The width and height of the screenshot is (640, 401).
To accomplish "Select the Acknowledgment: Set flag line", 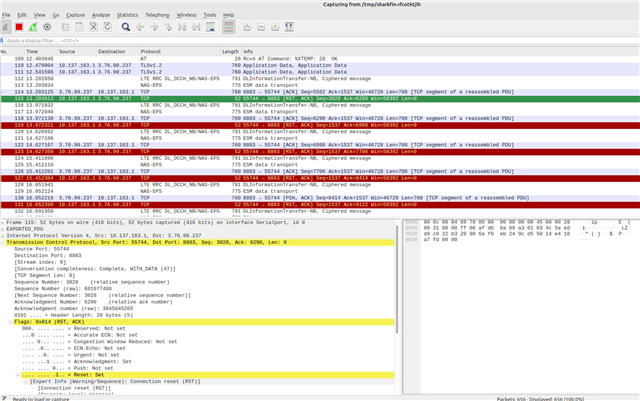I will click(77, 361).
